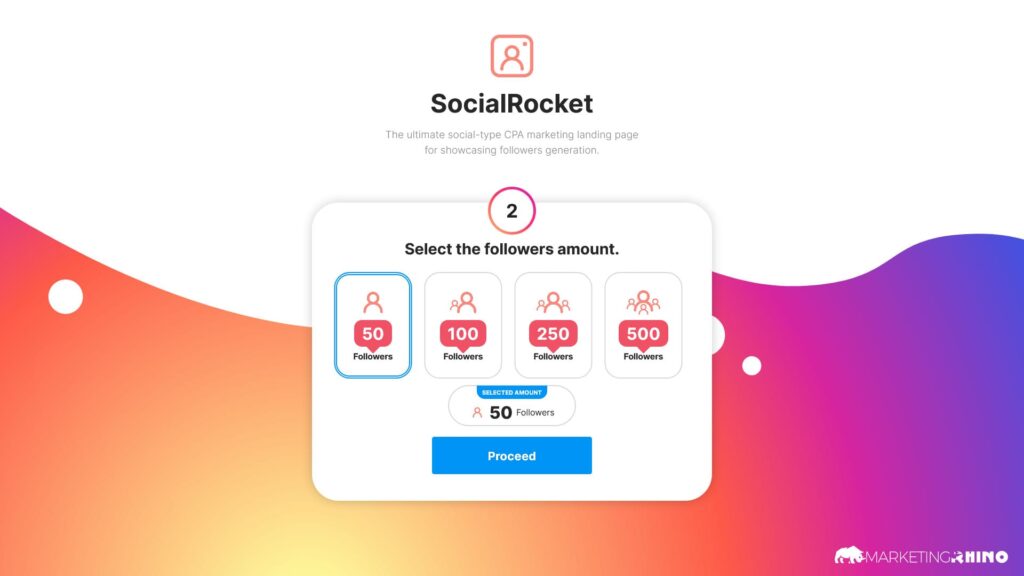Viewport: 1024px width, 576px height.
Task: Click the Proceed button
Action: 511,456
